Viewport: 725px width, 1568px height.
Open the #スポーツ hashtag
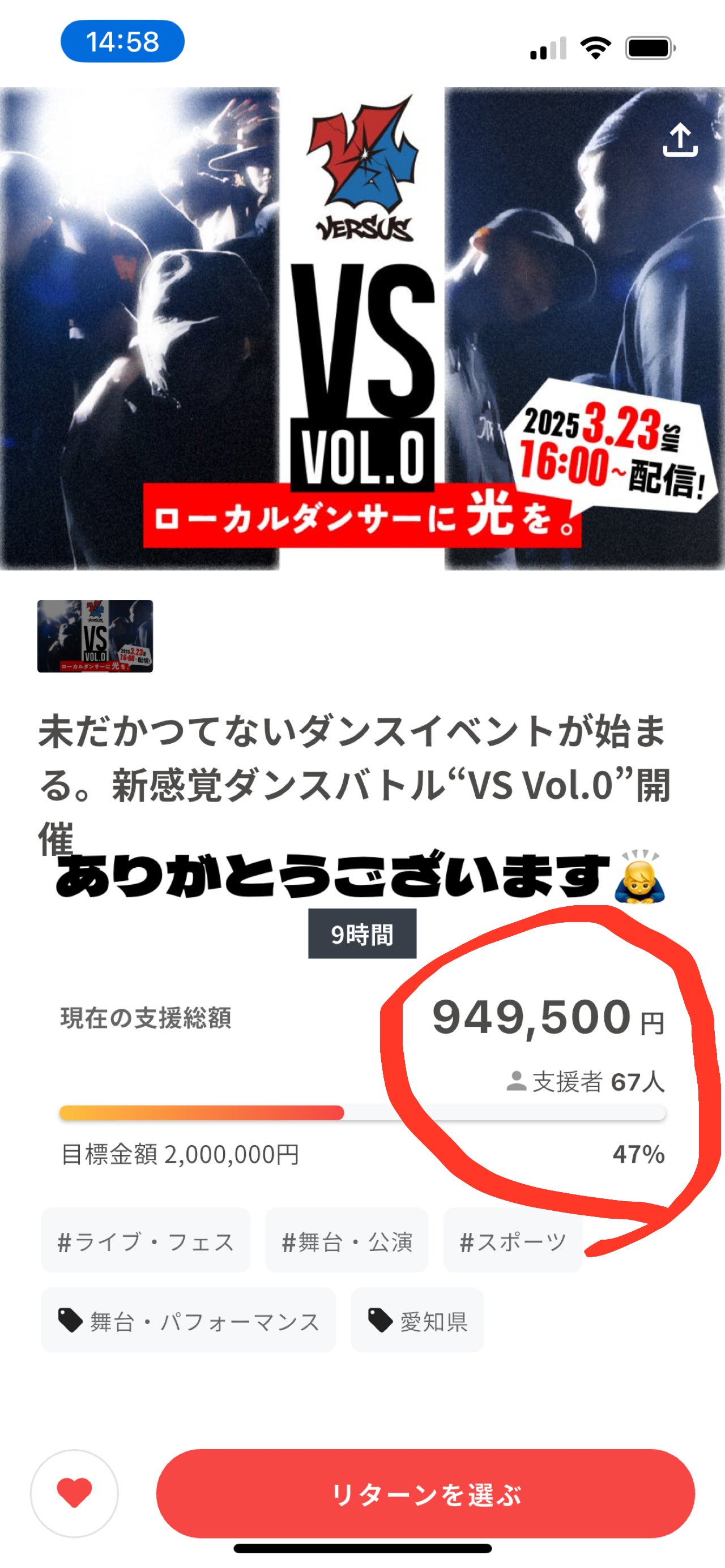click(x=513, y=1242)
